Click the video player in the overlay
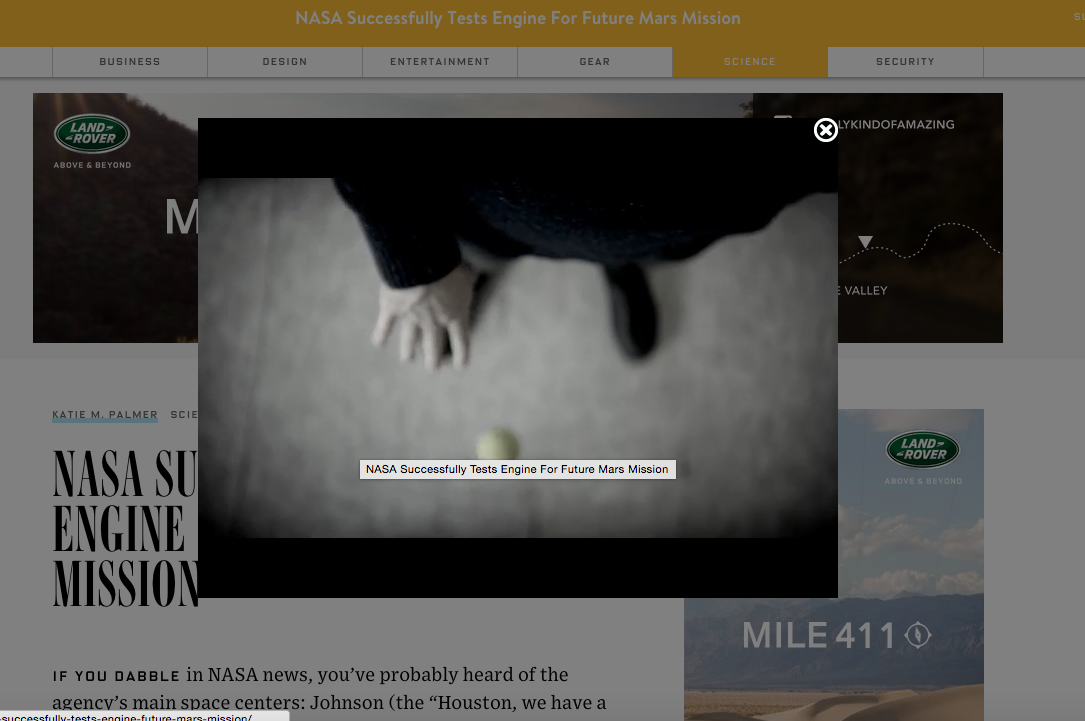The height and width of the screenshot is (721, 1085). 518,358
